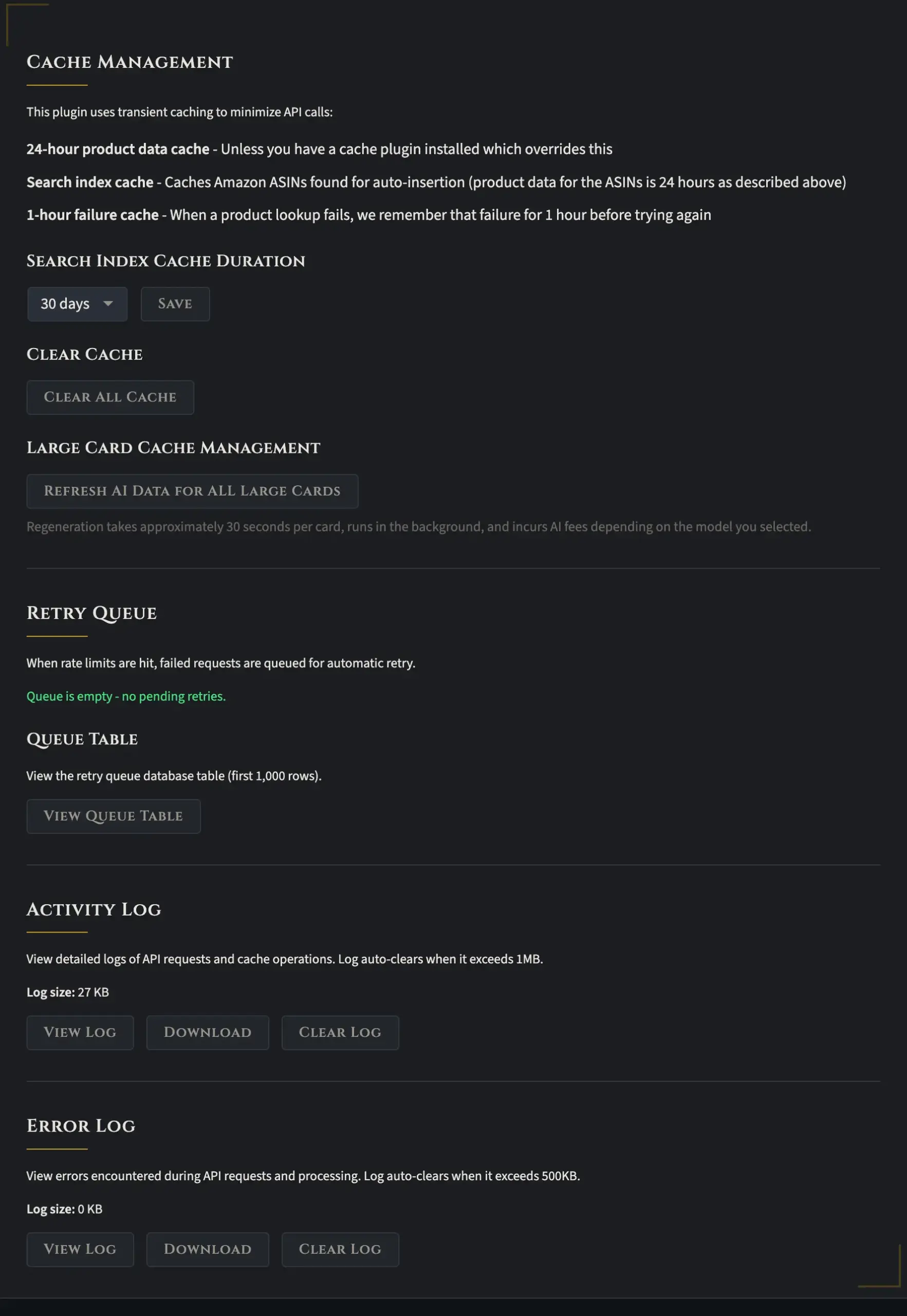The height and width of the screenshot is (1316, 907).
Task: Save the search index cache duration
Action: [x=175, y=304]
